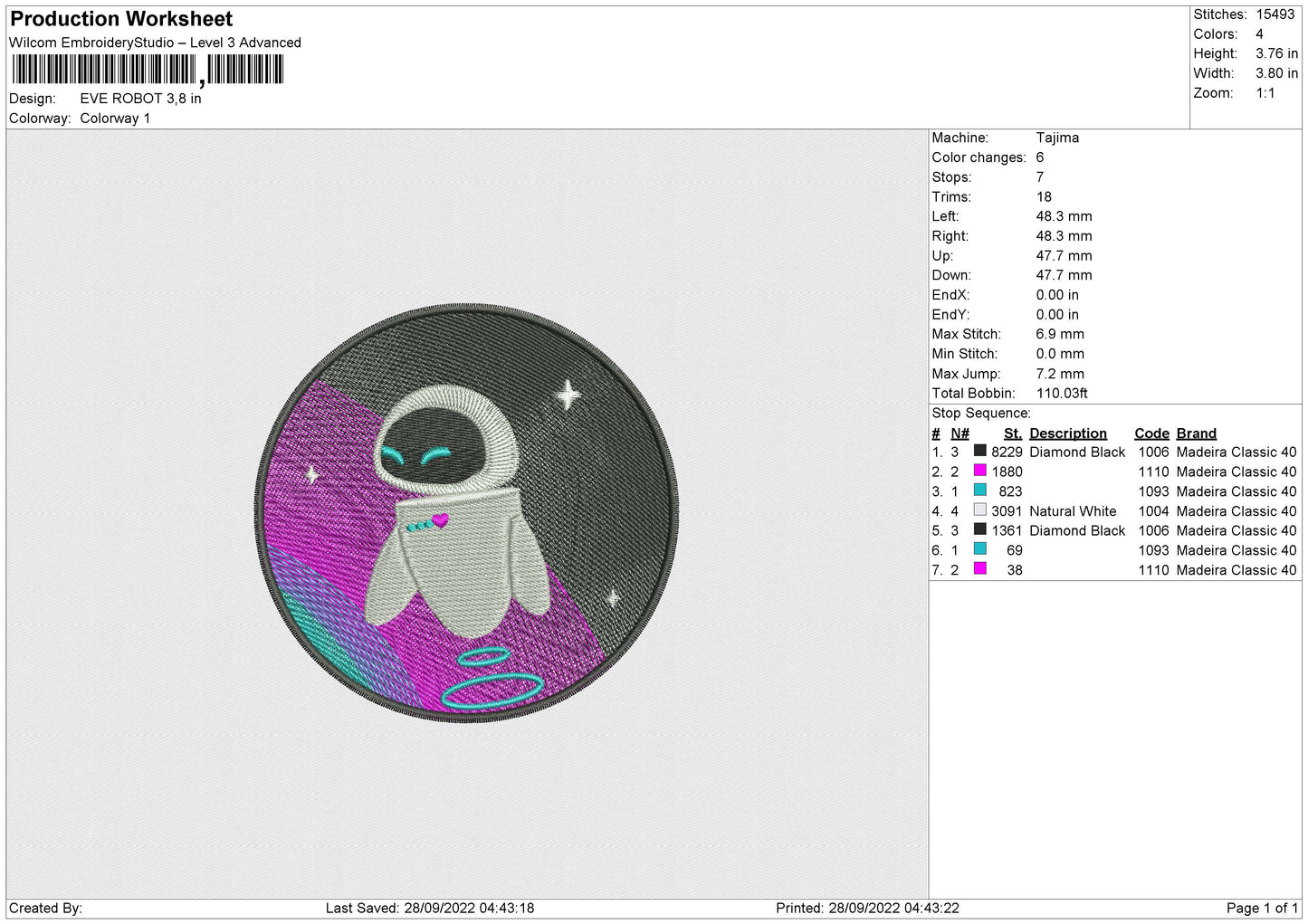Click the Natural White swatch in row 4
The image size is (1308, 924).
(x=979, y=510)
